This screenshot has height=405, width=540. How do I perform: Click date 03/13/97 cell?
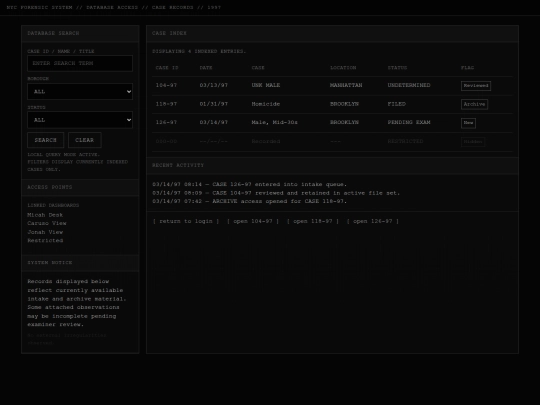pos(214,85)
